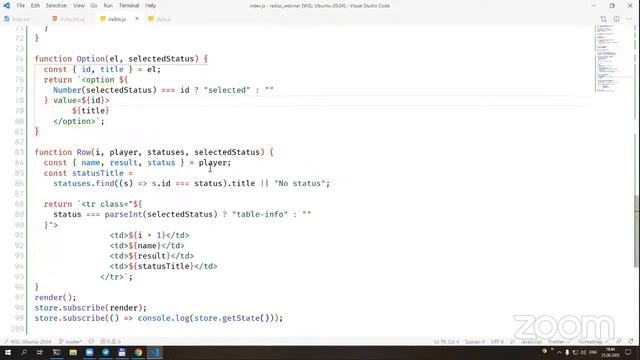The width and height of the screenshot is (640, 360).
Task: Open the Windows Action Center icon
Action: click(628, 352)
